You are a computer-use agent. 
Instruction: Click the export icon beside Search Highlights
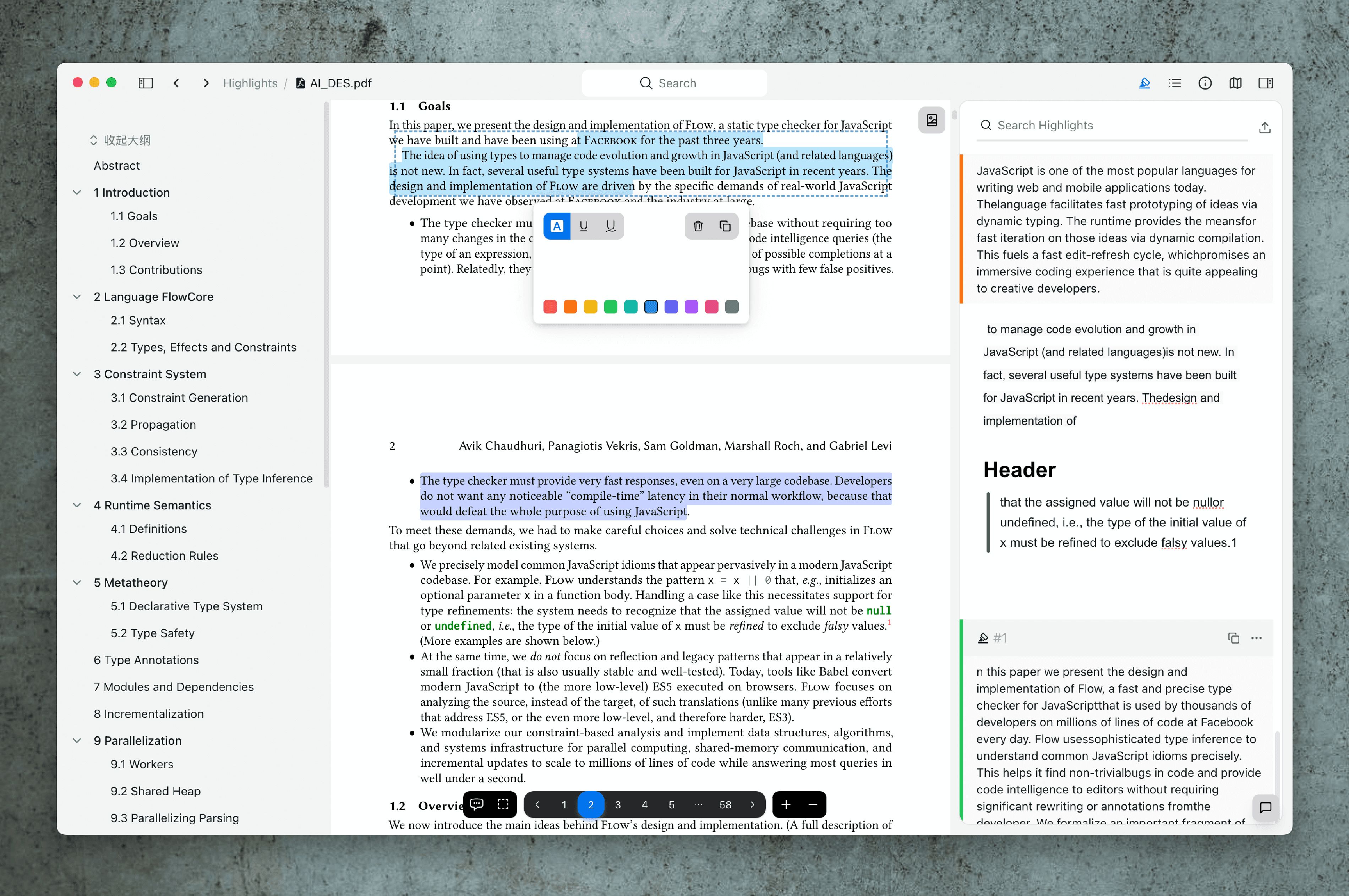click(1265, 127)
